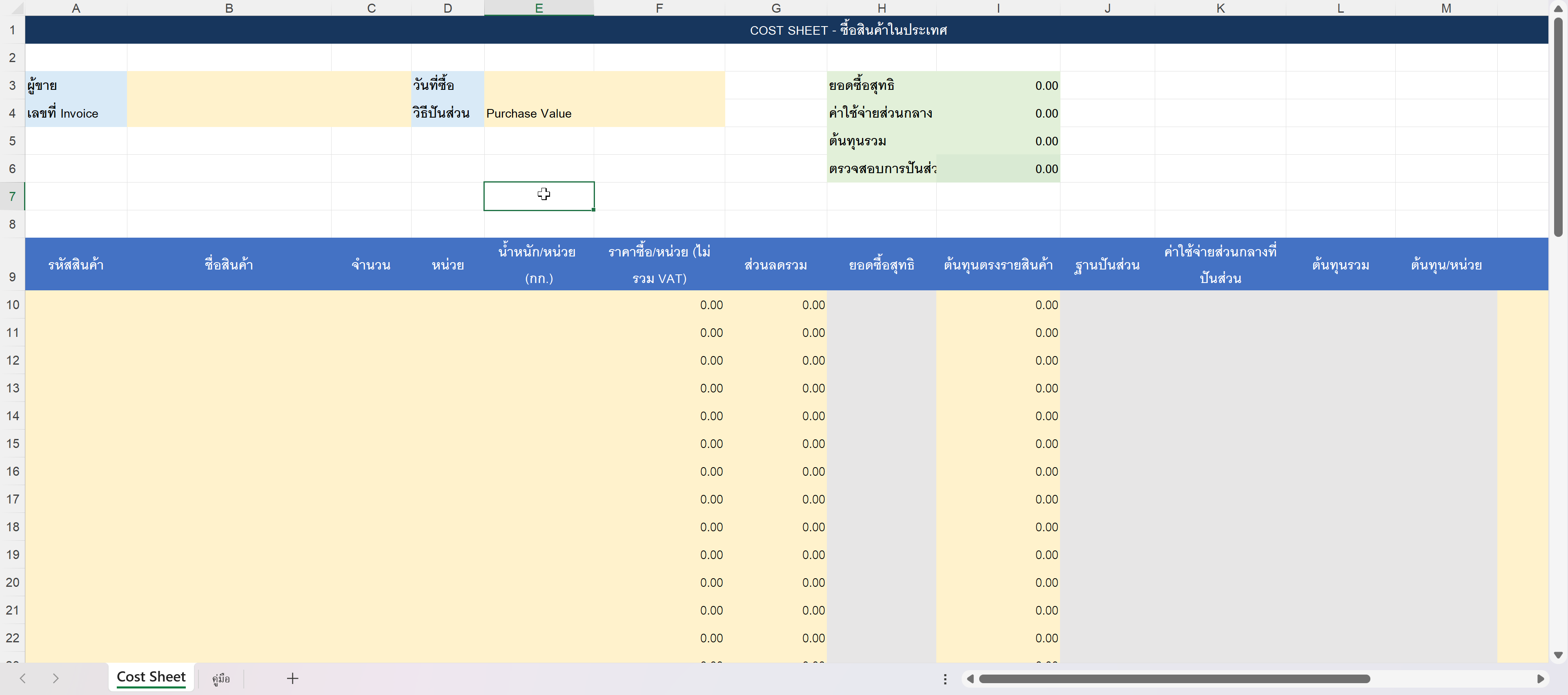
Task: Select column F by its header
Action: click(659, 8)
